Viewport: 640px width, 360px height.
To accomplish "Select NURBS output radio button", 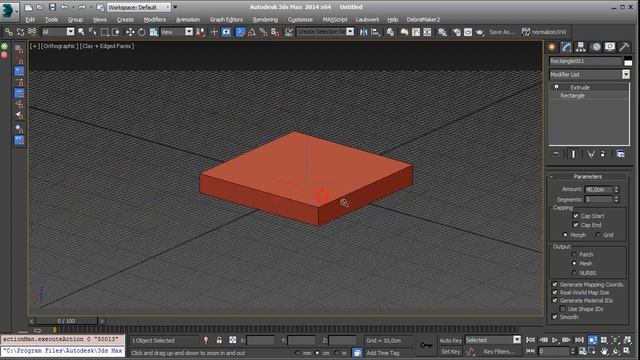I will [x=574, y=273].
